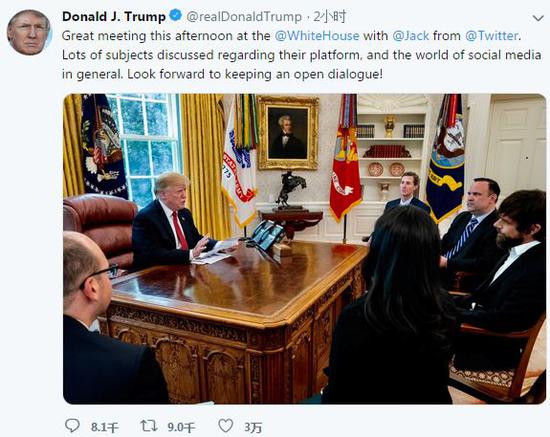The height and width of the screenshot is (437, 550).
Task: Click the 3万 like count
Action: (253, 427)
